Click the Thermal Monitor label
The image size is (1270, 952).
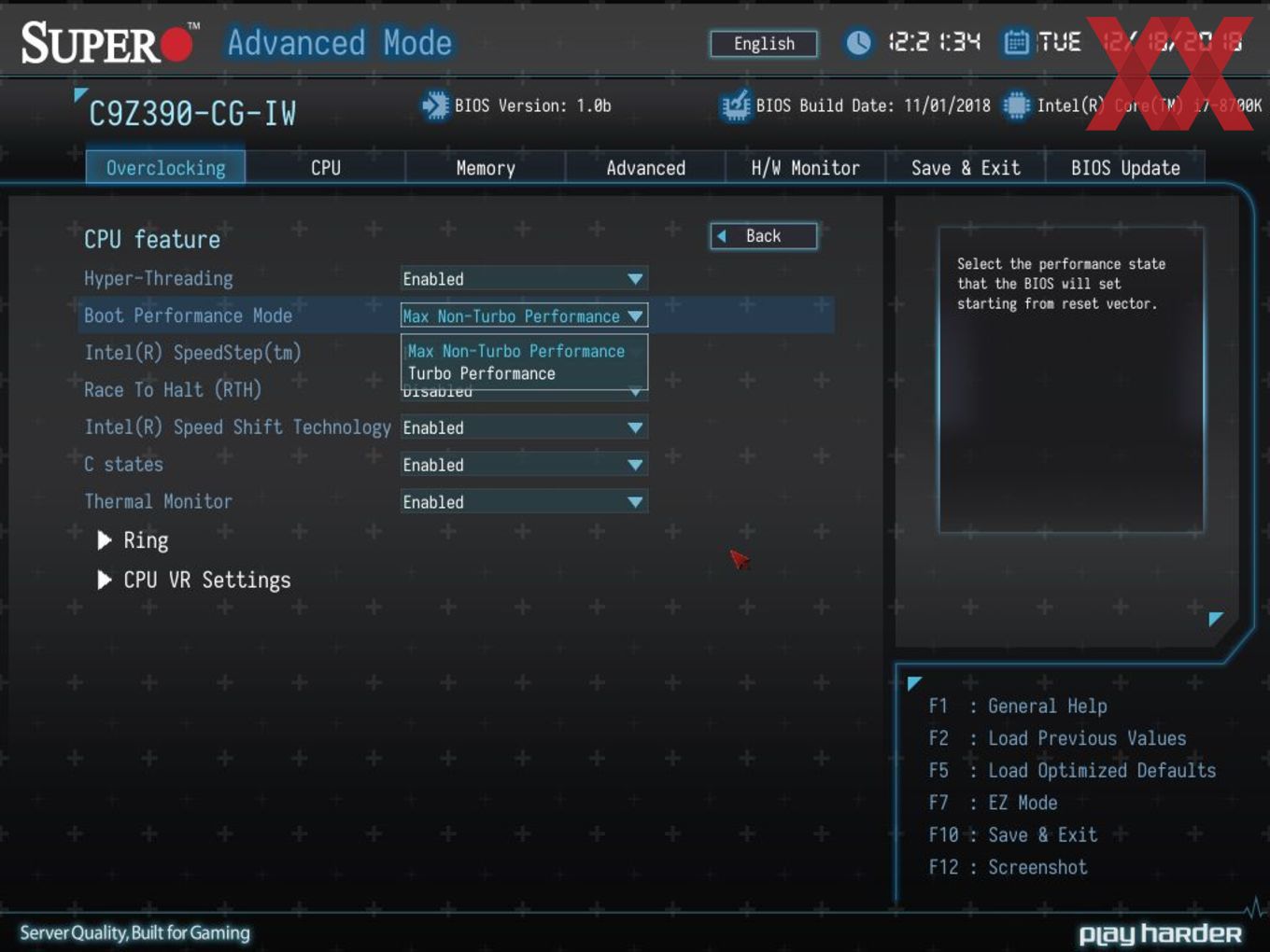click(x=158, y=502)
